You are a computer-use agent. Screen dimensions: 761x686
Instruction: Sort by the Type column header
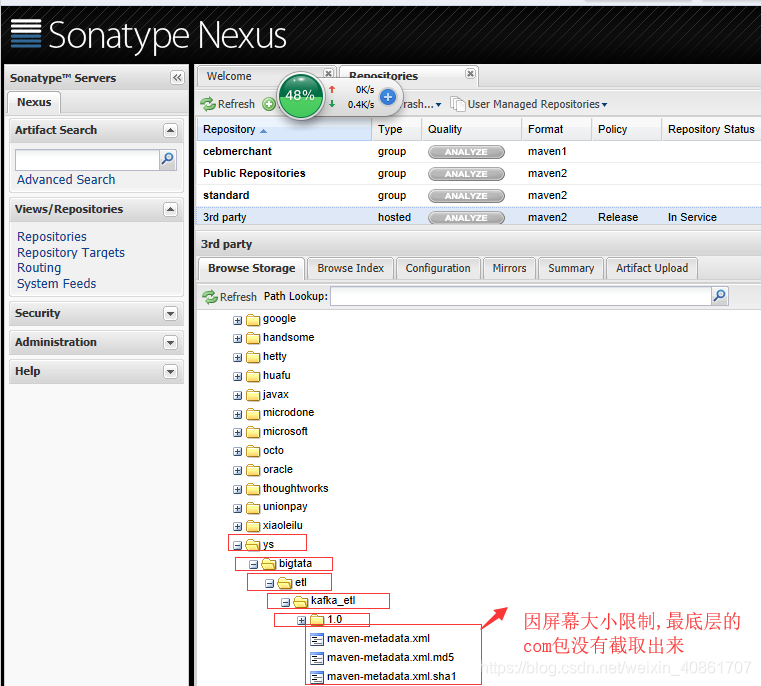coord(397,129)
